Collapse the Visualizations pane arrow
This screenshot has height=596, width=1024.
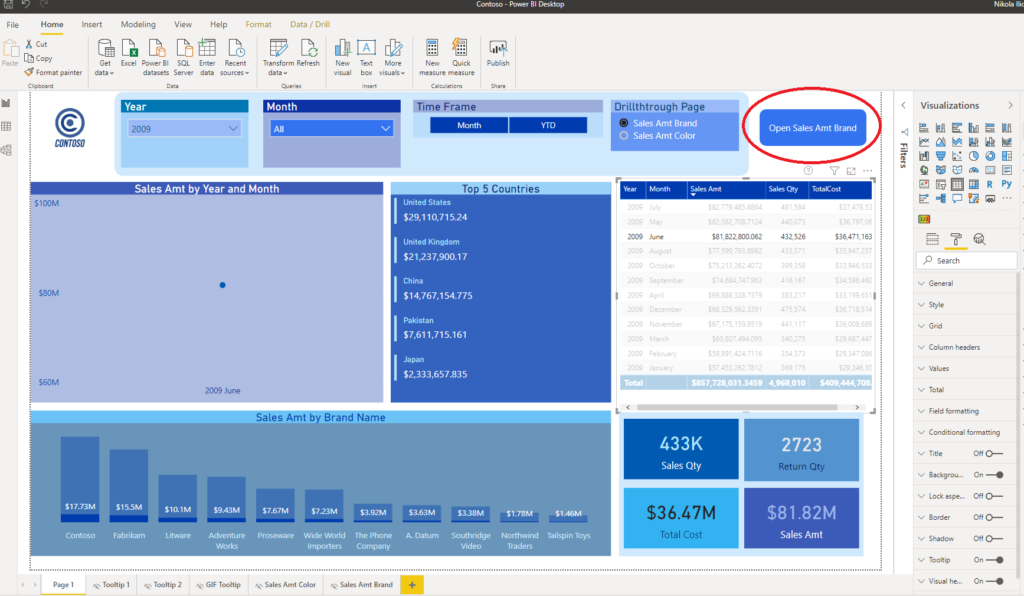[1010, 105]
